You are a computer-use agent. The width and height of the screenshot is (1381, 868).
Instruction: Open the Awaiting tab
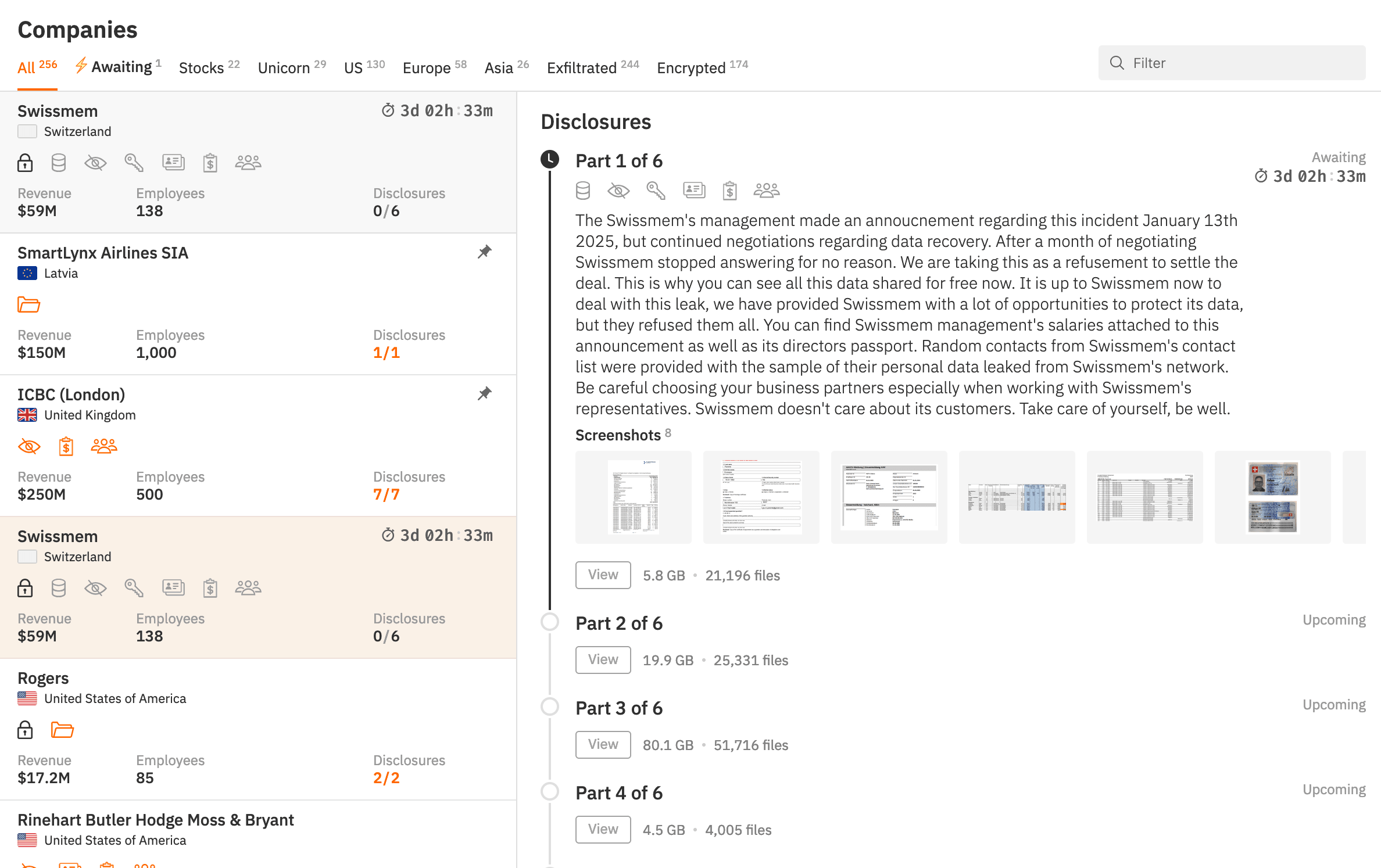(x=119, y=67)
